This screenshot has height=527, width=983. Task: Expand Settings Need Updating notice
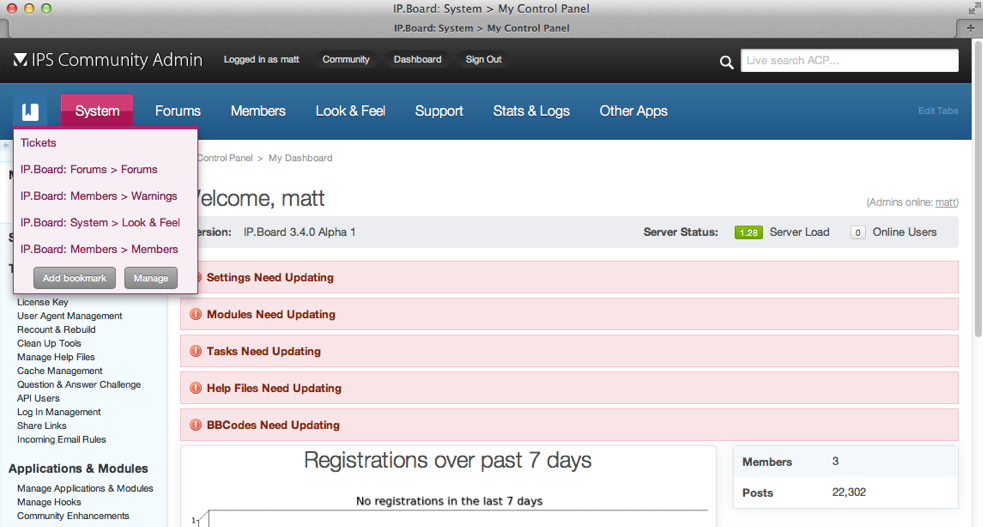point(569,278)
